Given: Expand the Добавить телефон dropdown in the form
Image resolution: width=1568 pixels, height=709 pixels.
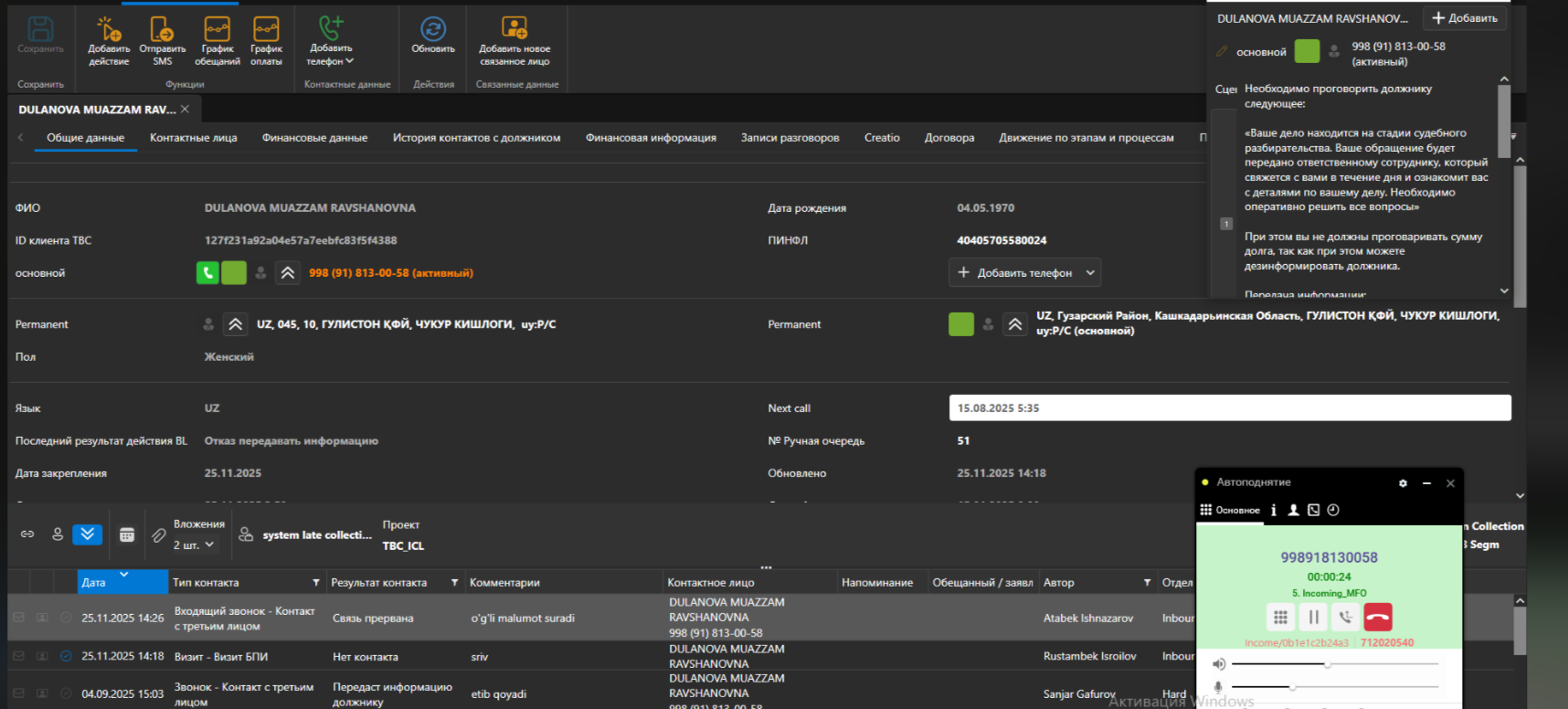Looking at the screenshot, I should pos(1090,273).
